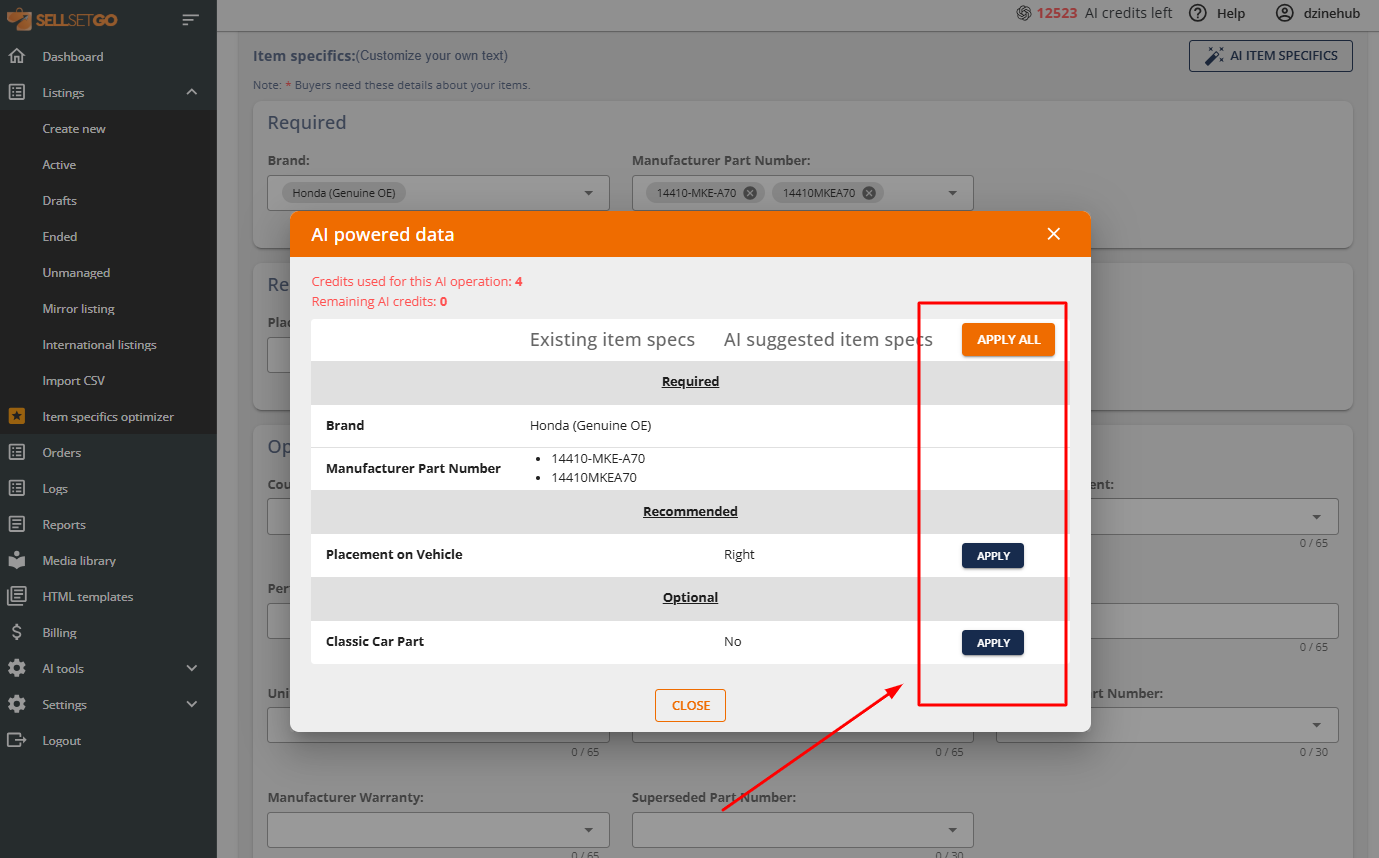The width and height of the screenshot is (1379, 858).
Task: Close the AI powered data dialog with X
Action: pos(1053,234)
